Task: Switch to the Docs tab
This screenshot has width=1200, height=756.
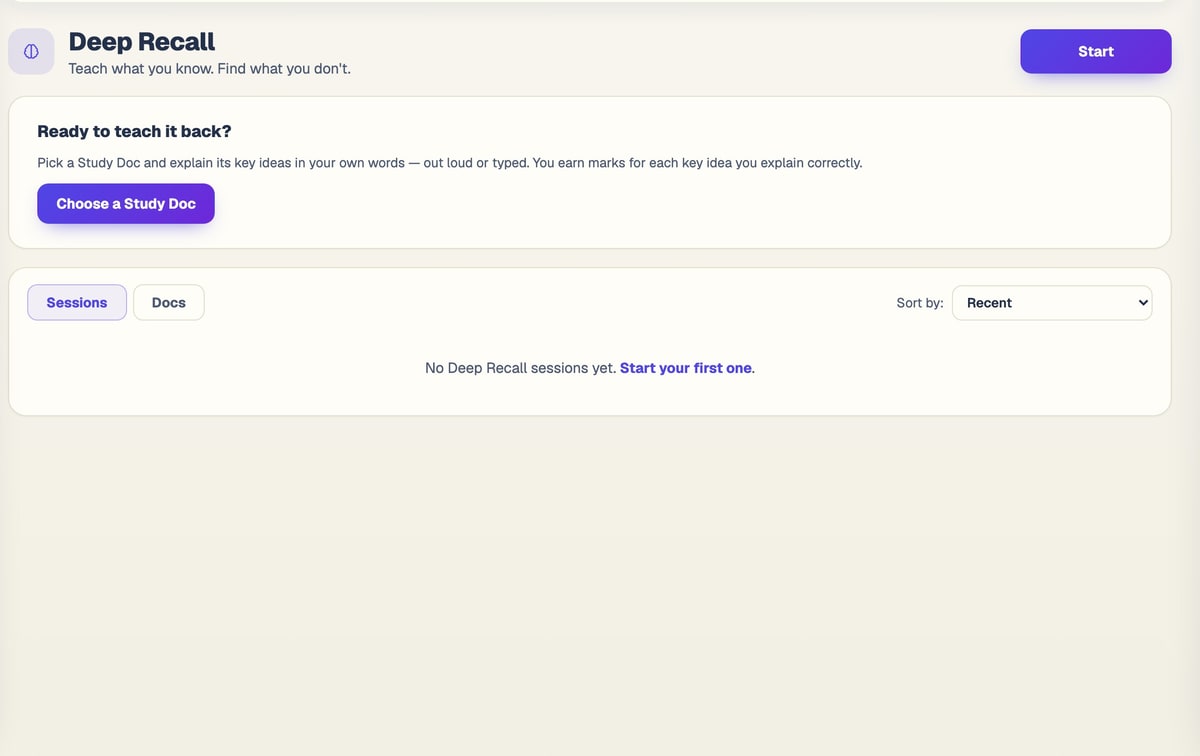Action: (x=169, y=302)
